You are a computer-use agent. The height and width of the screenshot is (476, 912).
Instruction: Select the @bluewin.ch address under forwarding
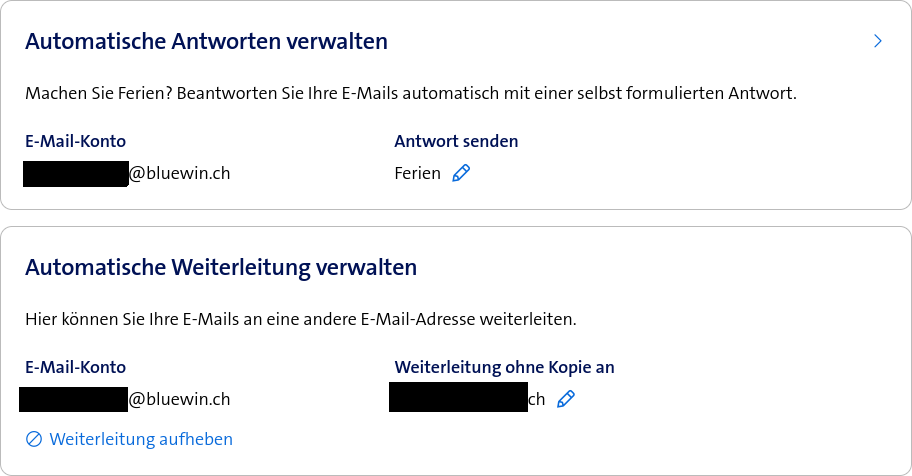click(180, 399)
